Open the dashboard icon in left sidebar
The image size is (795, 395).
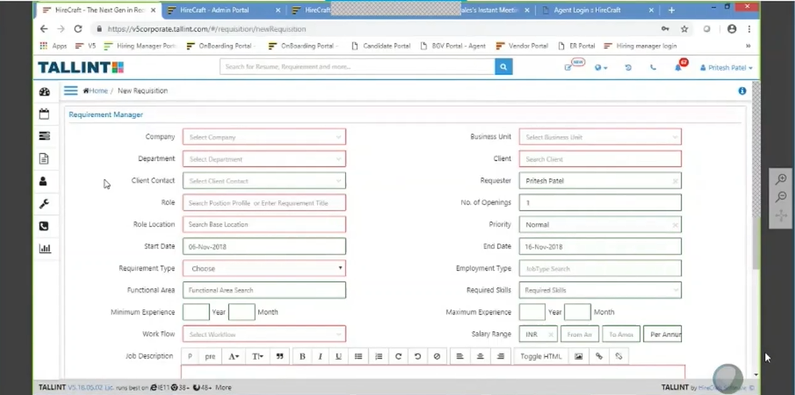point(45,92)
